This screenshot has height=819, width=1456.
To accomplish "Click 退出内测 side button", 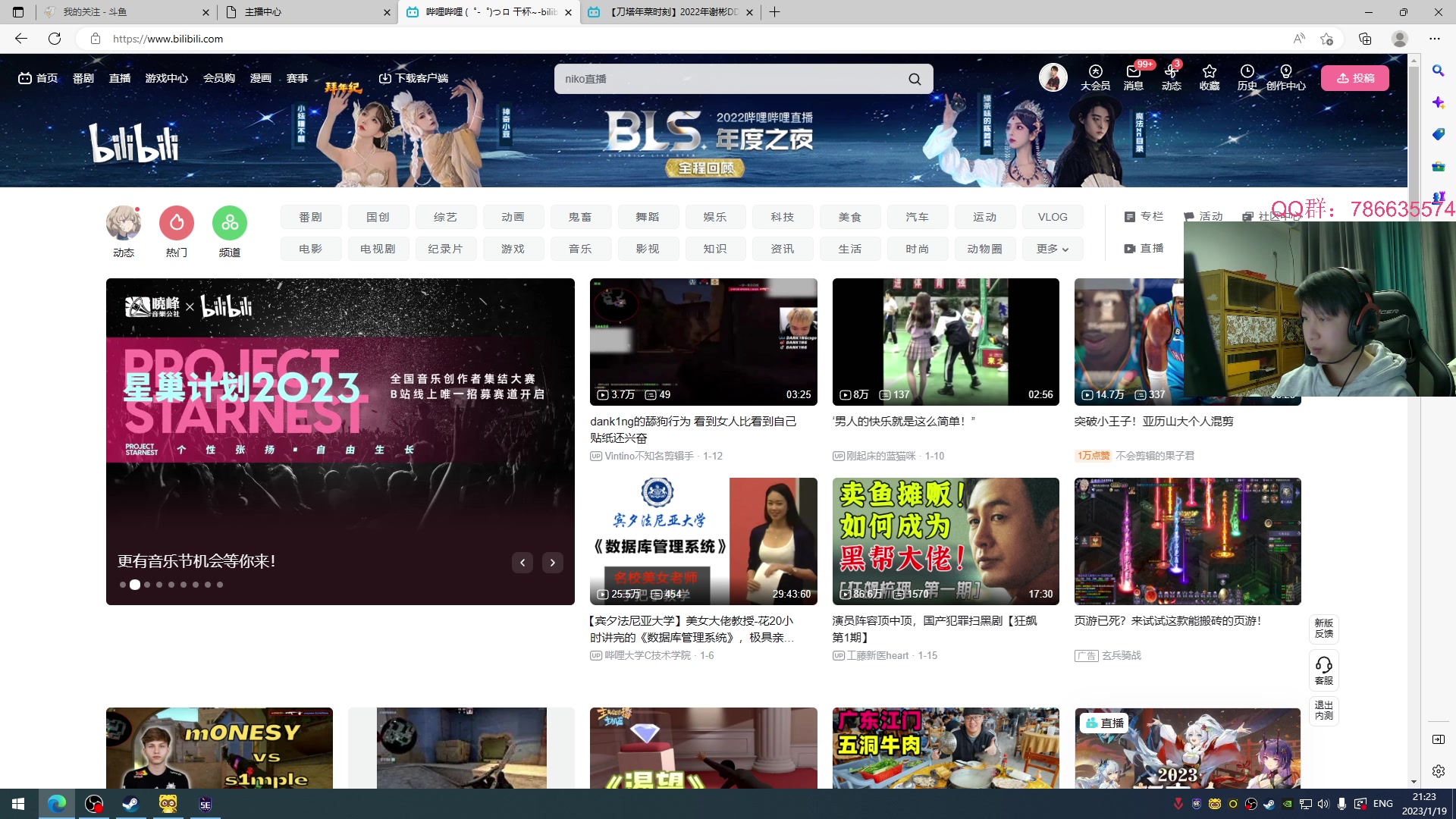I will click(x=1323, y=711).
